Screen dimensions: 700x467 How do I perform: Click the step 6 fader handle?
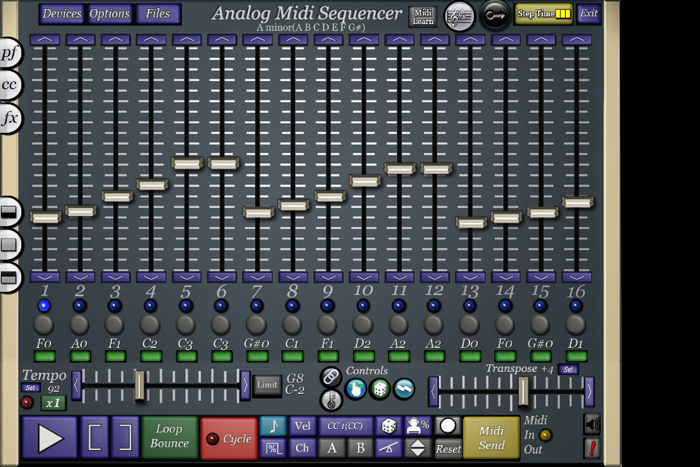223,163
